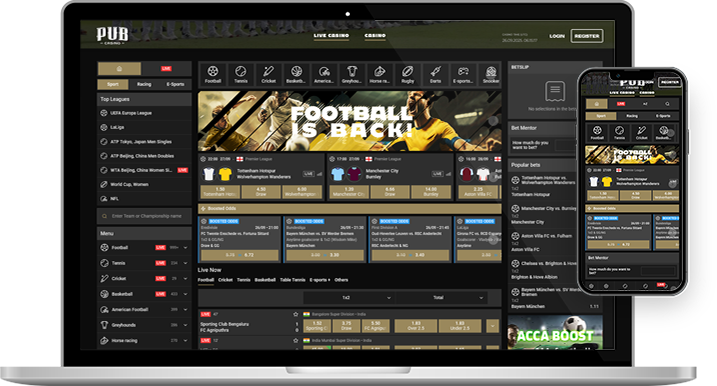Image resolution: width=717 pixels, height=386 pixels.
Task: Switch Live Now to the Table Tennis tab
Action: pos(292,280)
